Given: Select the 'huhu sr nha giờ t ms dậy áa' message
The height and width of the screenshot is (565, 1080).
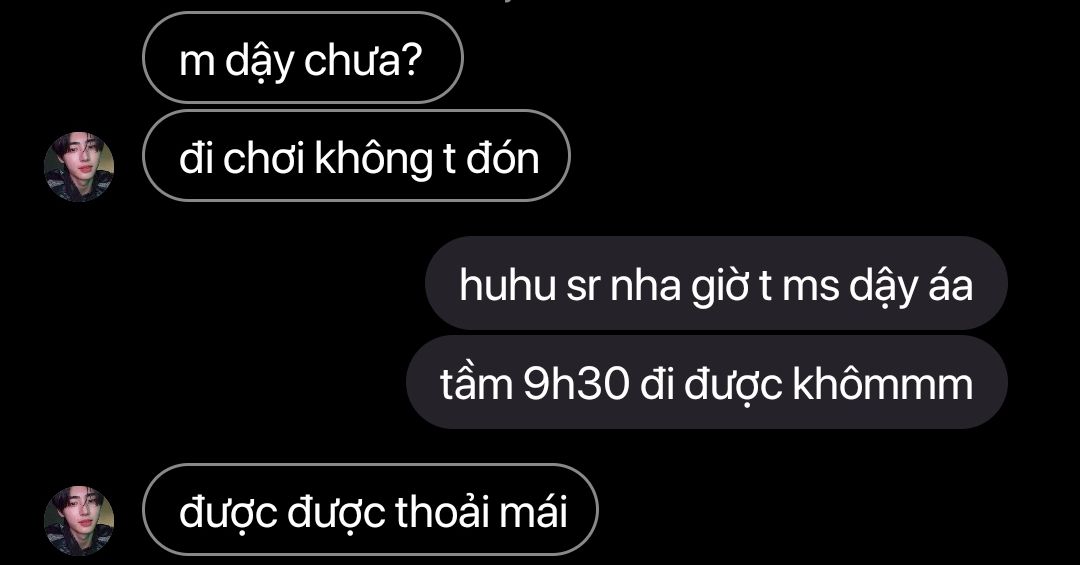Looking at the screenshot, I should [x=716, y=283].
